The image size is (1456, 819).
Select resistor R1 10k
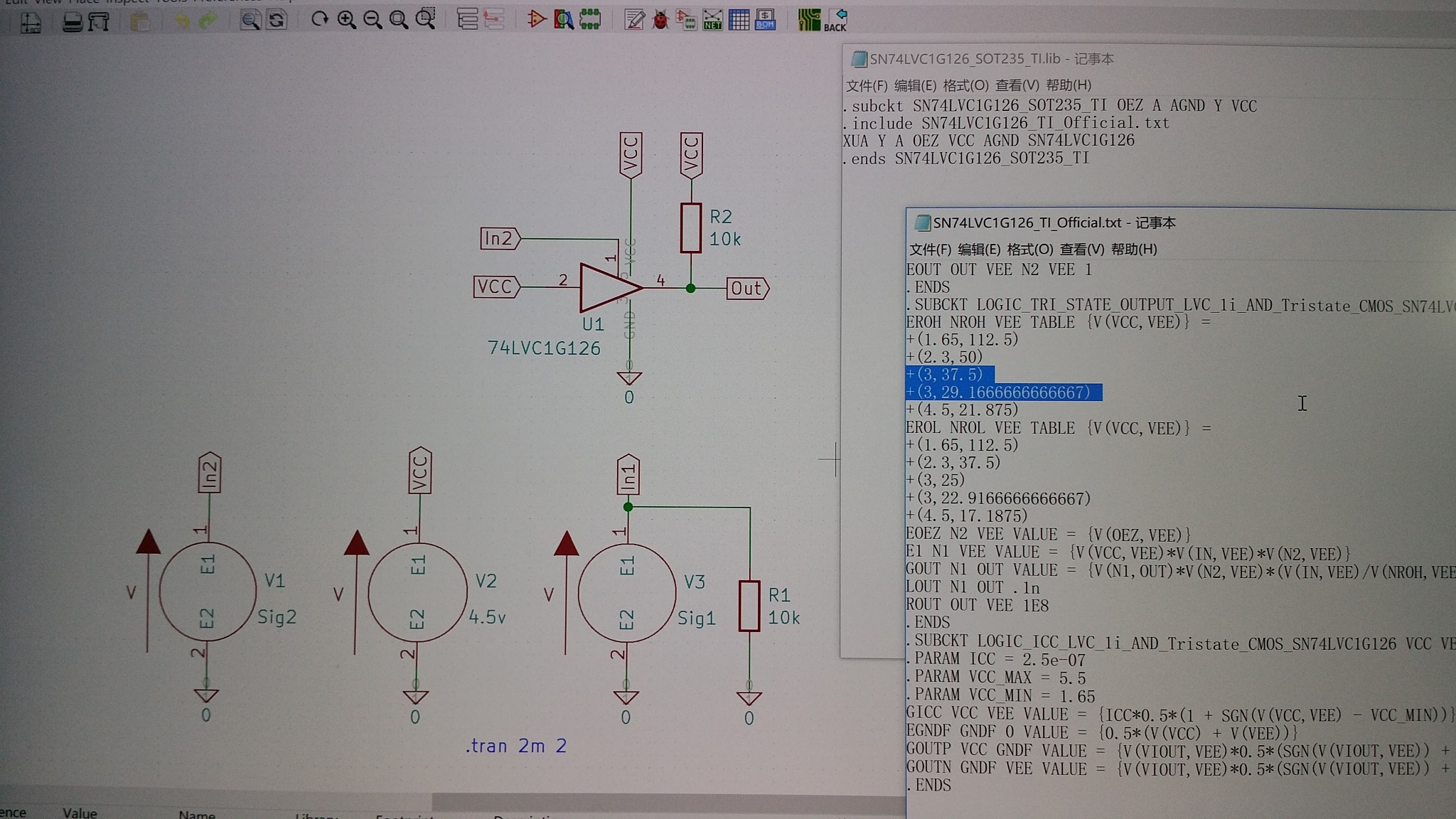tap(749, 606)
